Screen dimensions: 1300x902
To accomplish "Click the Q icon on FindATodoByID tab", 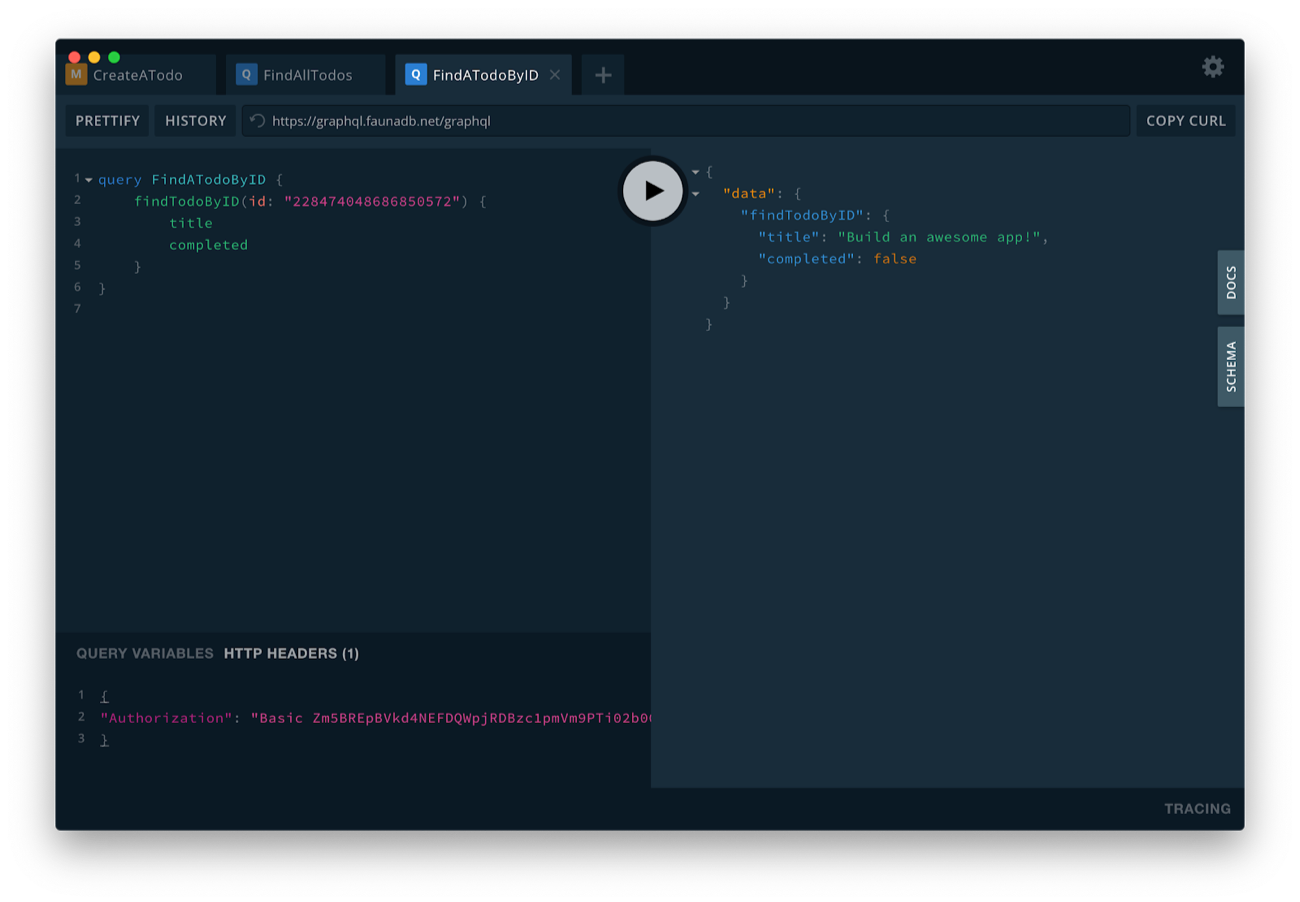I will tap(416, 75).
